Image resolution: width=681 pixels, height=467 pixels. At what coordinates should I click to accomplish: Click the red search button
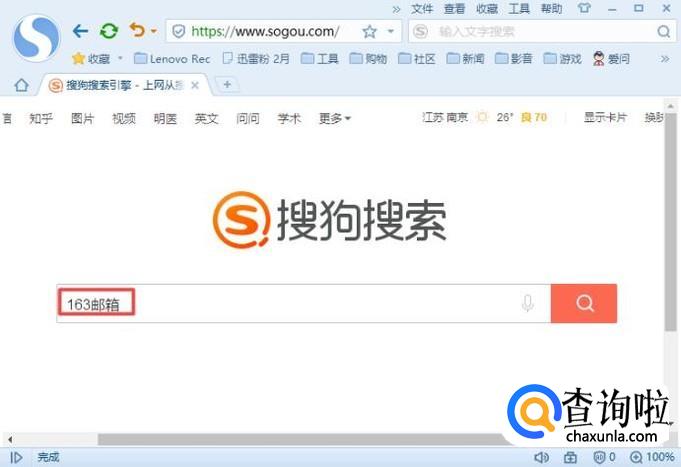point(584,303)
